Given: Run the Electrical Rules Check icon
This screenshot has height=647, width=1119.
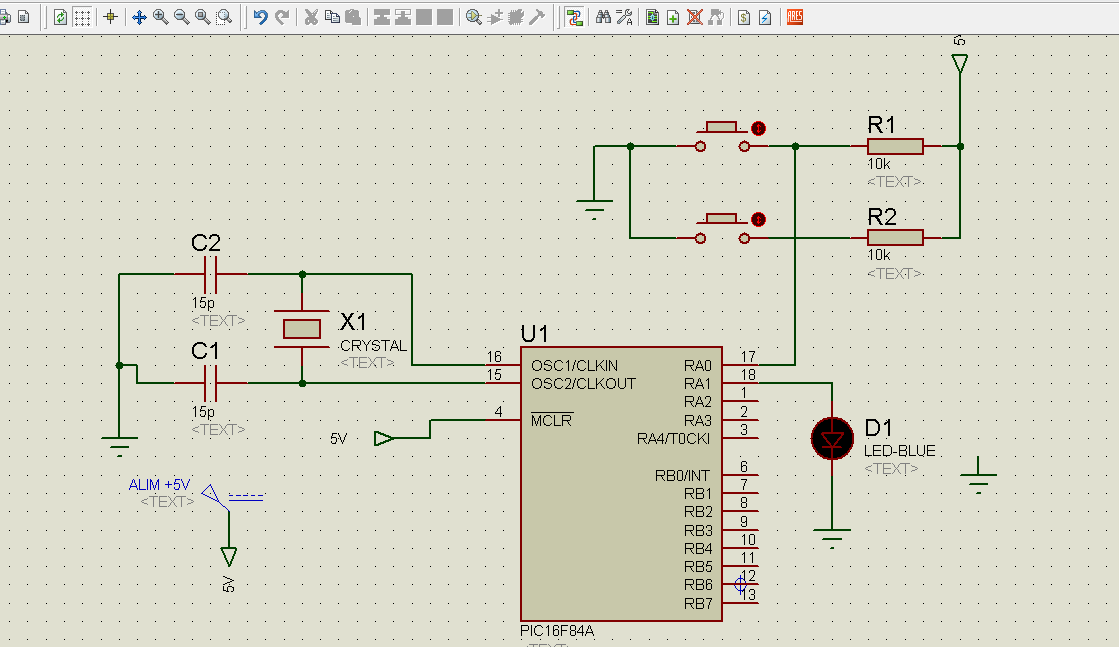Looking at the screenshot, I should click(765, 17).
